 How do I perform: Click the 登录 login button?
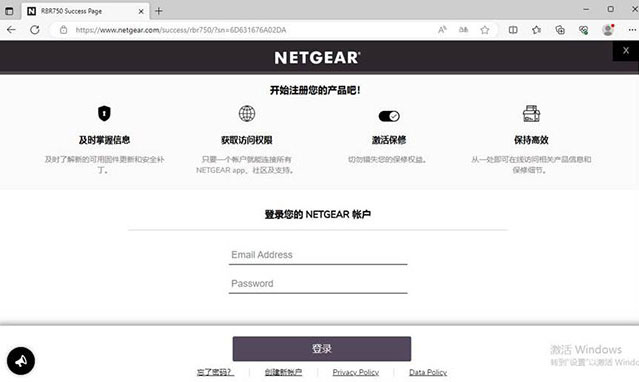tap(322, 349)
